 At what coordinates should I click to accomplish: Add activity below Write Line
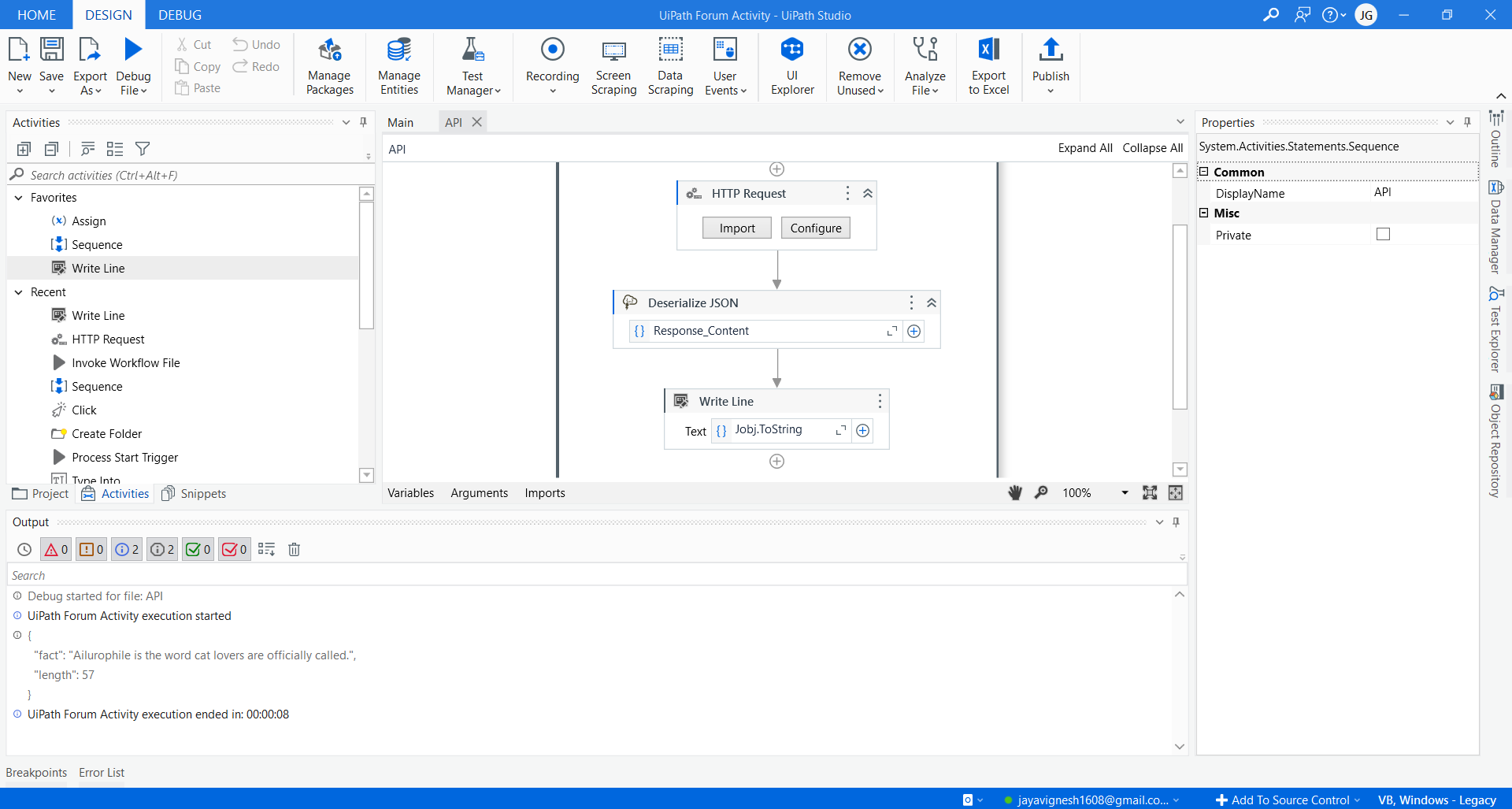click(x=776, y=462)
